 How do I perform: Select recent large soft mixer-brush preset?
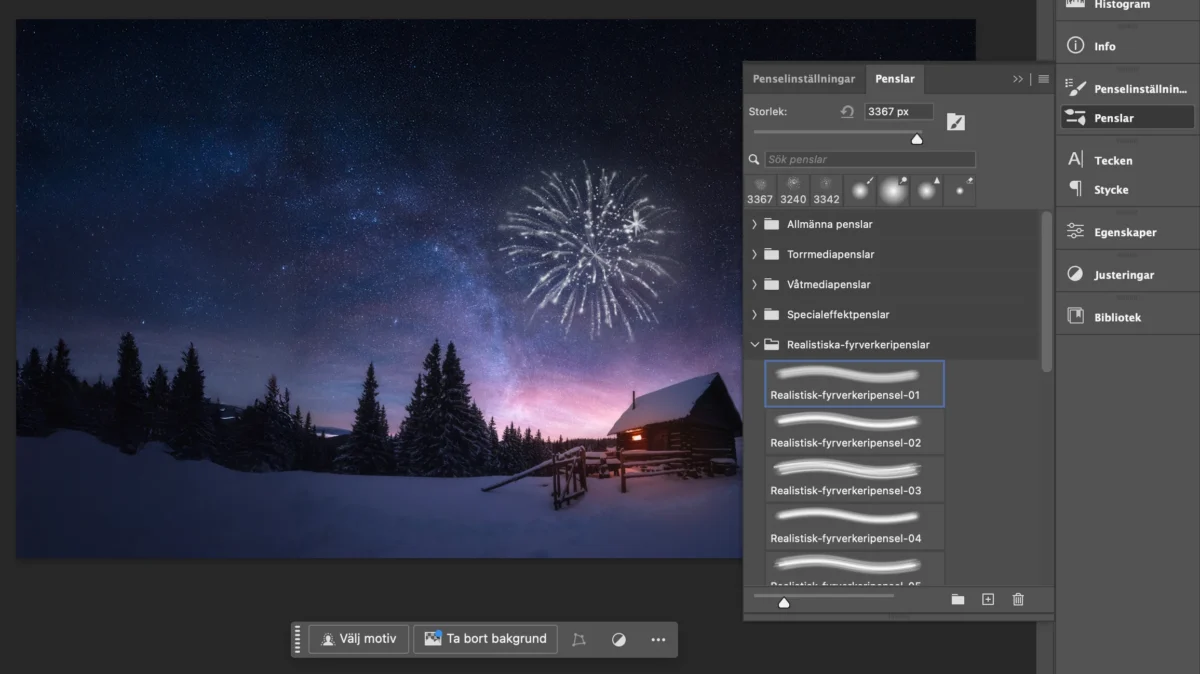click(893, 190)
